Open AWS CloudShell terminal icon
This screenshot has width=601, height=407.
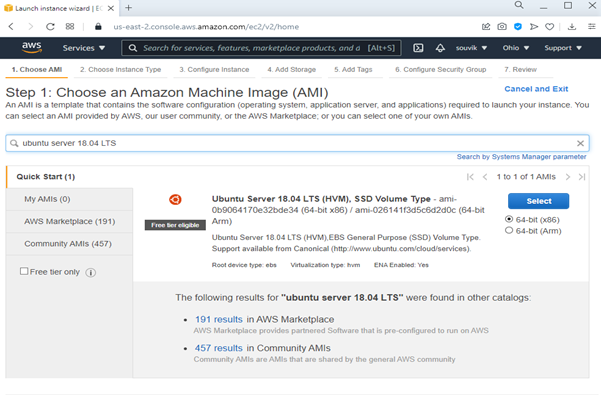click(x=417, y=47)
